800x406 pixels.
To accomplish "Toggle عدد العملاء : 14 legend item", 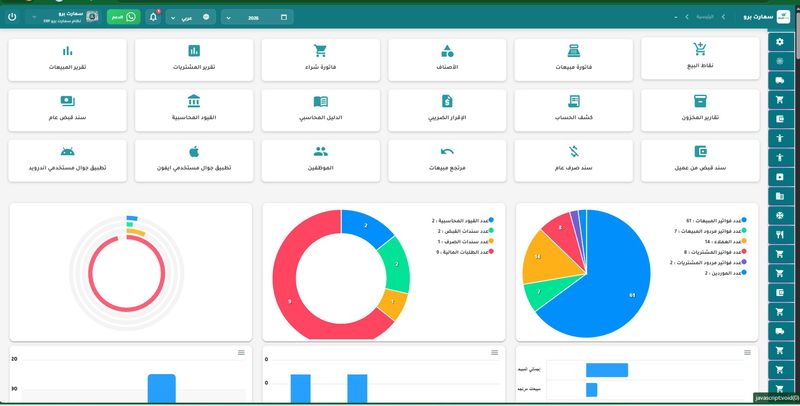I will click(725, 241).
